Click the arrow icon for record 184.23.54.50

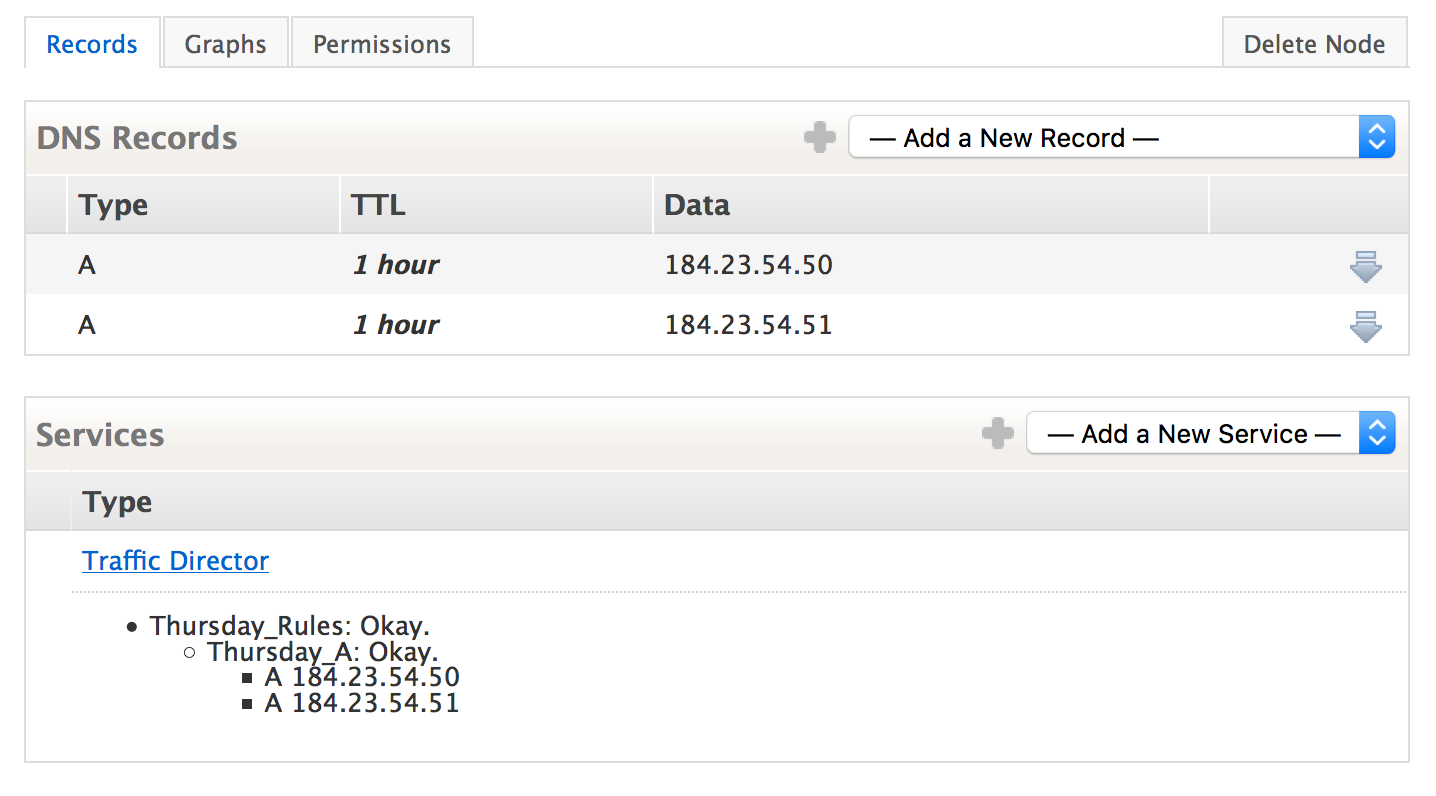(x=1365, y=266)
